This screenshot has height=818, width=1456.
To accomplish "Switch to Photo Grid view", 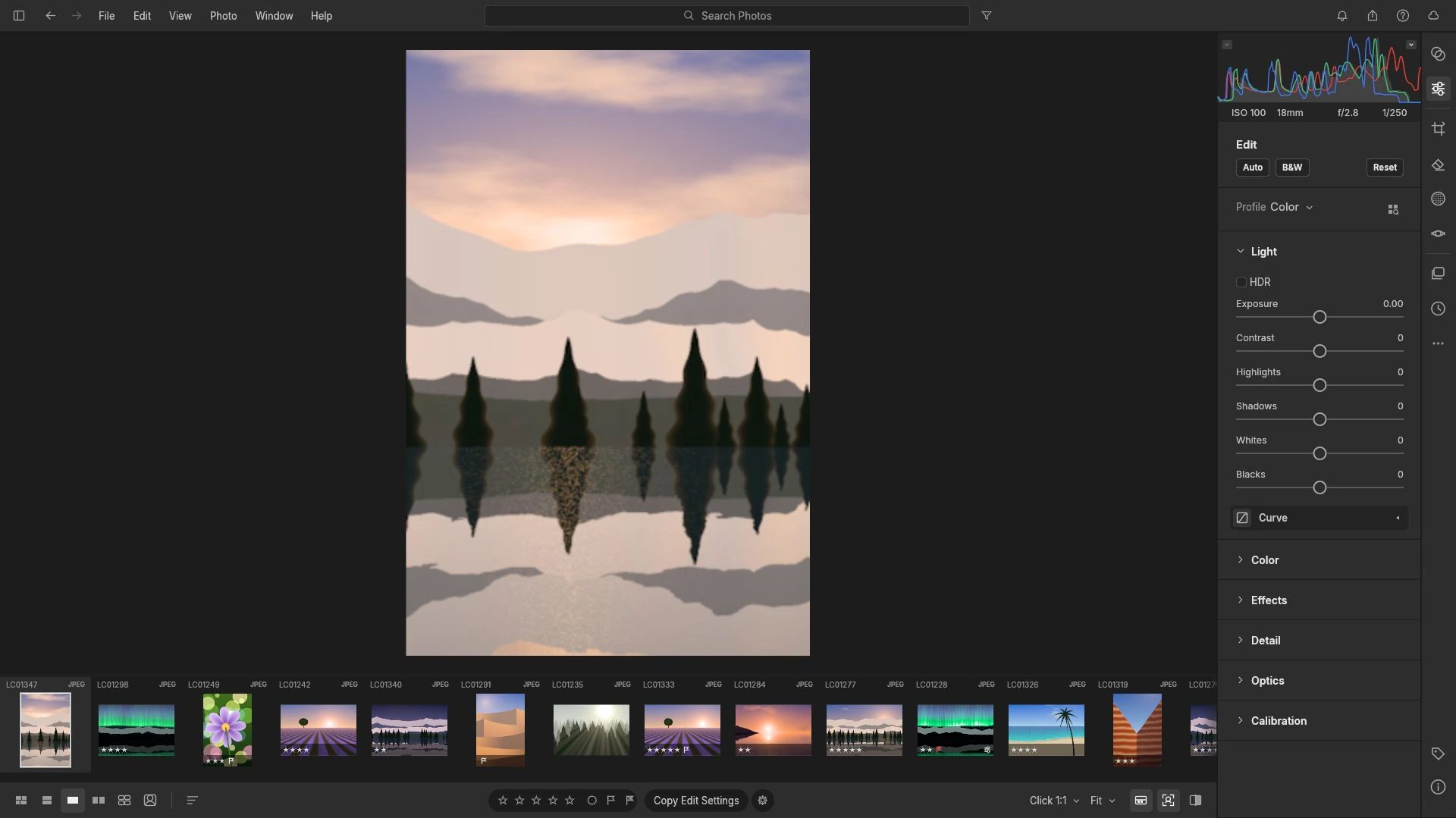I will coord(21,801).
